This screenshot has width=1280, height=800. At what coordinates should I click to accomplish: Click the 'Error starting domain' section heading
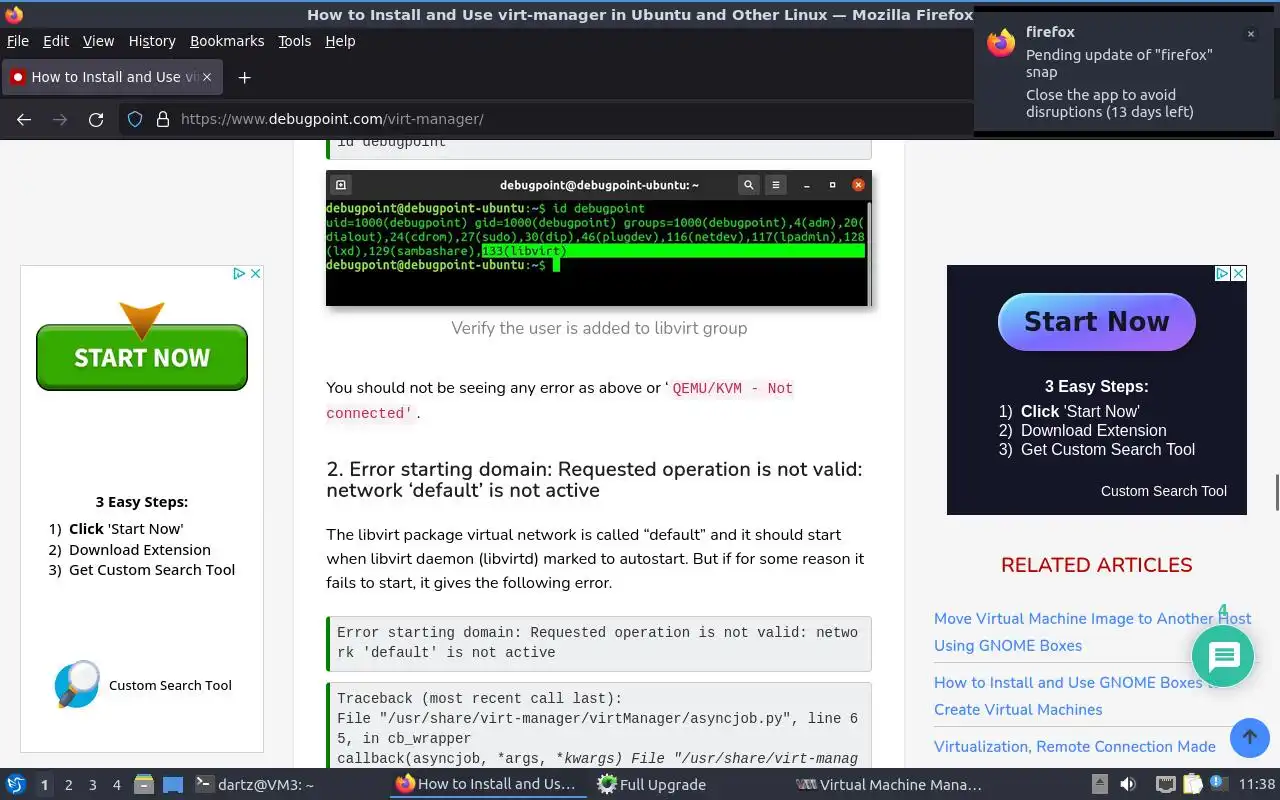point(594,480)
